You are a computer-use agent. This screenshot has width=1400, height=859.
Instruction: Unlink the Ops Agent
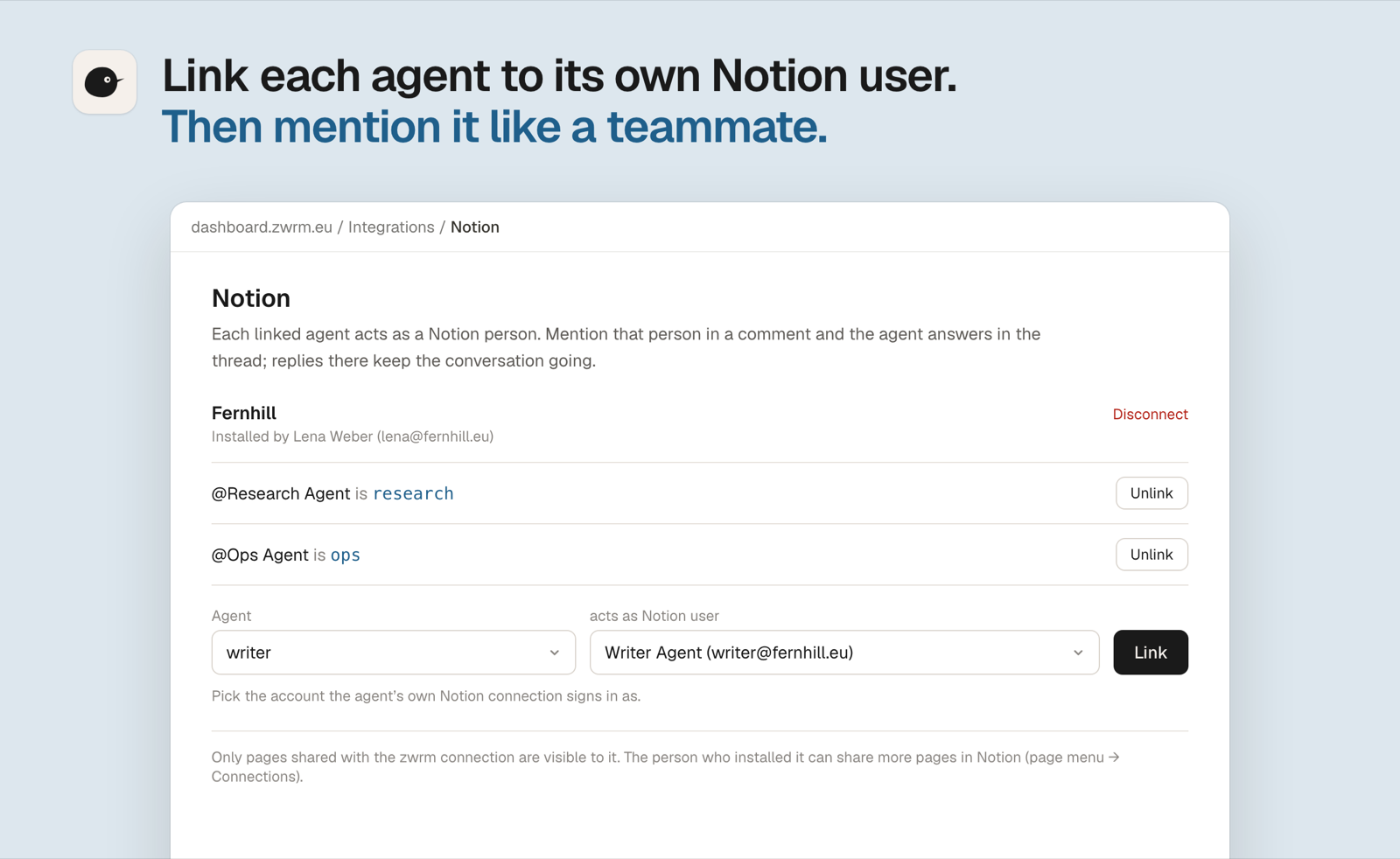[x=1151, y=555]
